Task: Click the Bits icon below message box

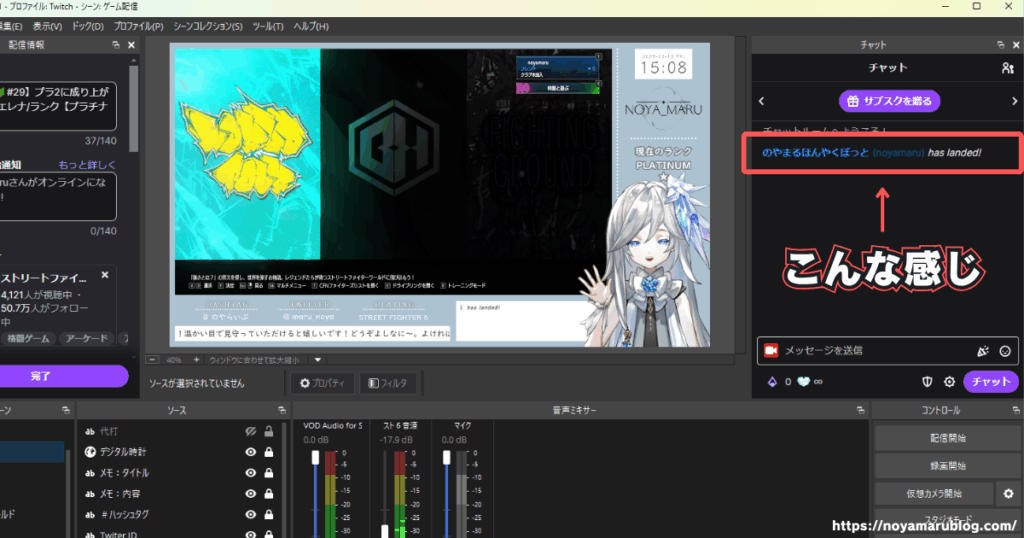Action: pyautogui.click(x=770, y=382)
